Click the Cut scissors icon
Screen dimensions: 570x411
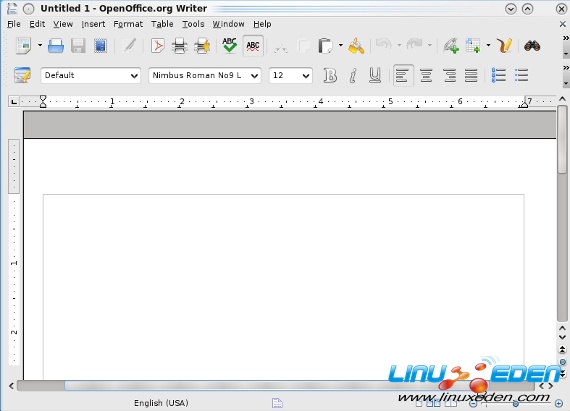coord(281,47)
